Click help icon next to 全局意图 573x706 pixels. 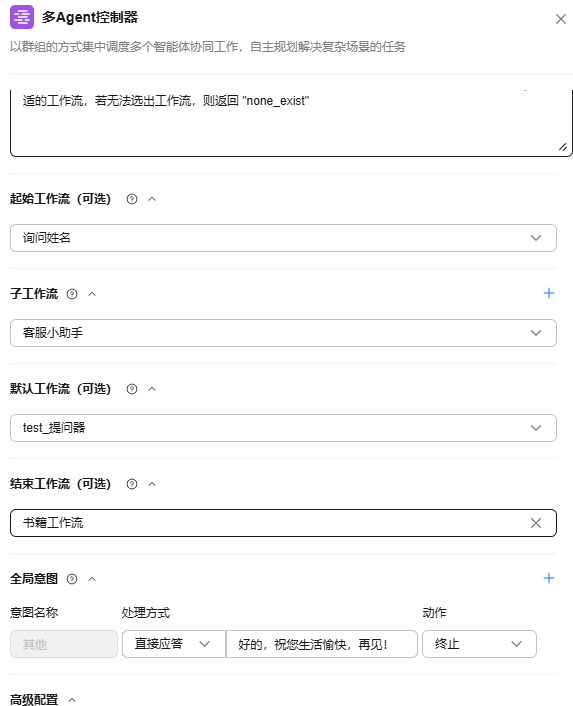72,579
